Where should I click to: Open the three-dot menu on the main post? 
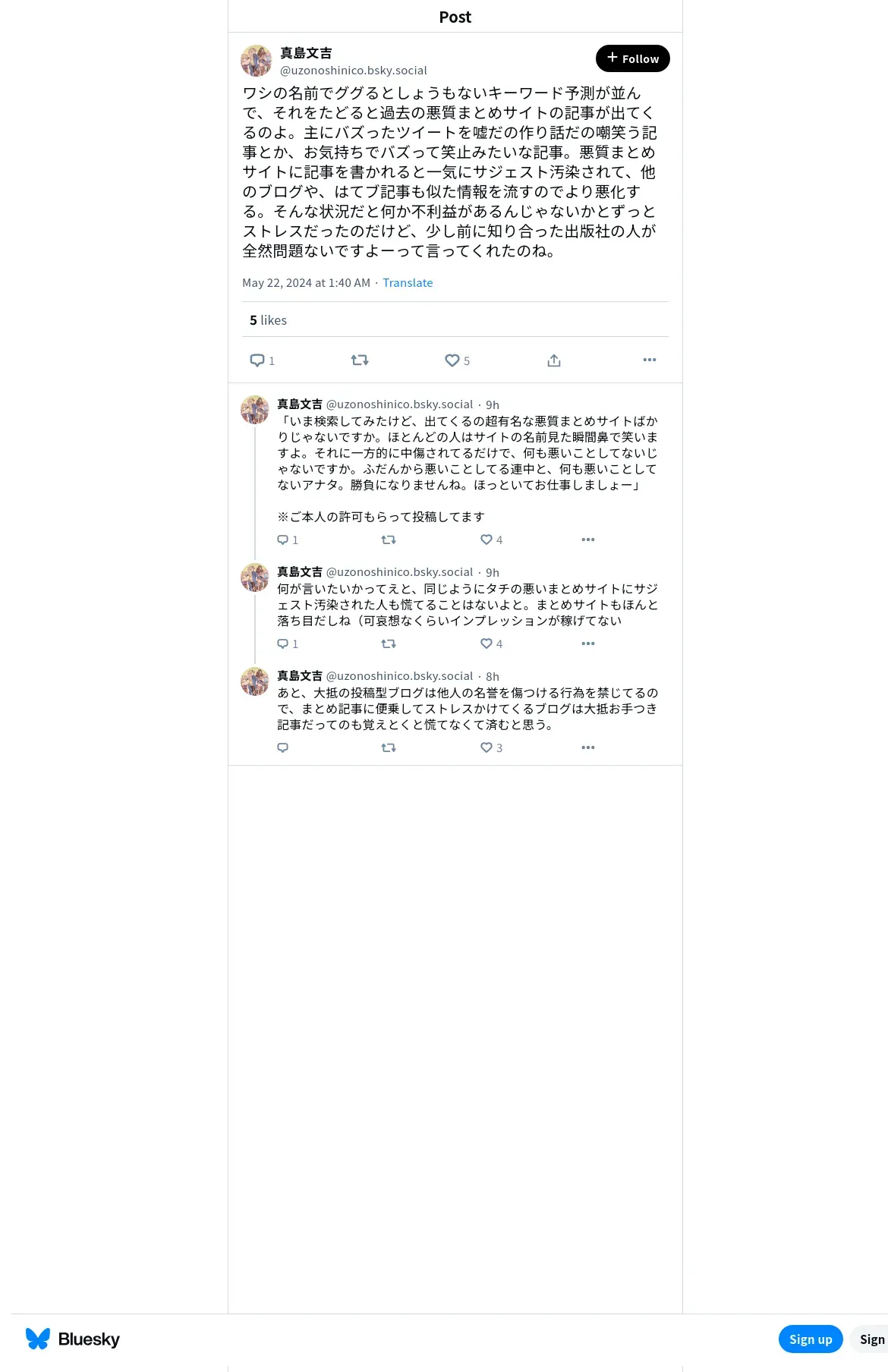coord(650,360)
